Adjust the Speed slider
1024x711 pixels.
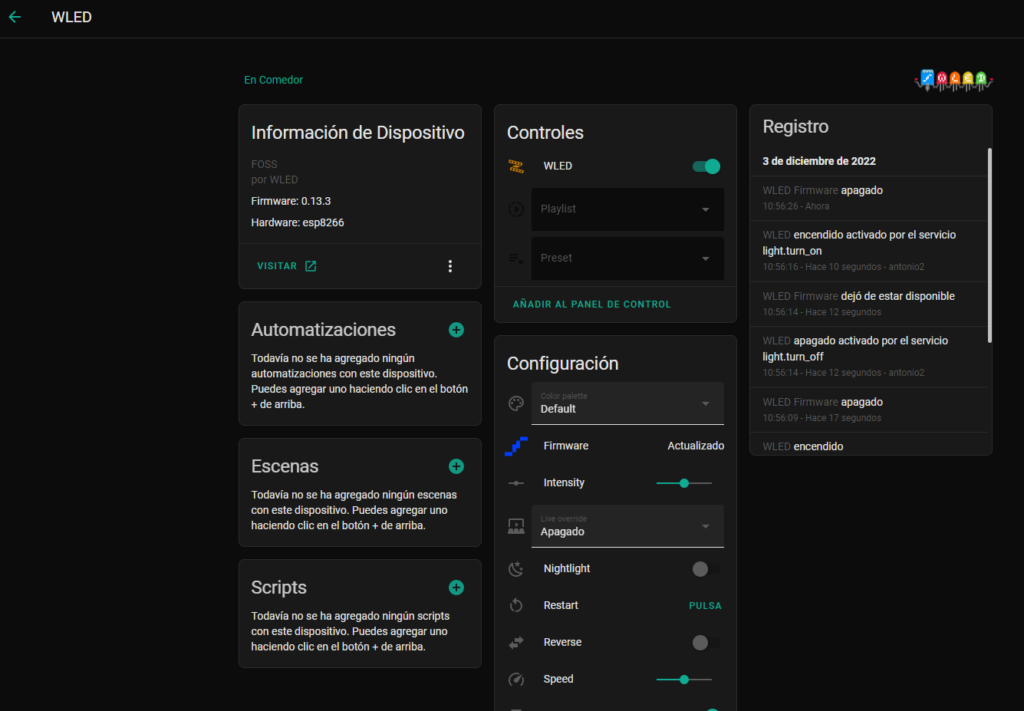click(684, 680)
